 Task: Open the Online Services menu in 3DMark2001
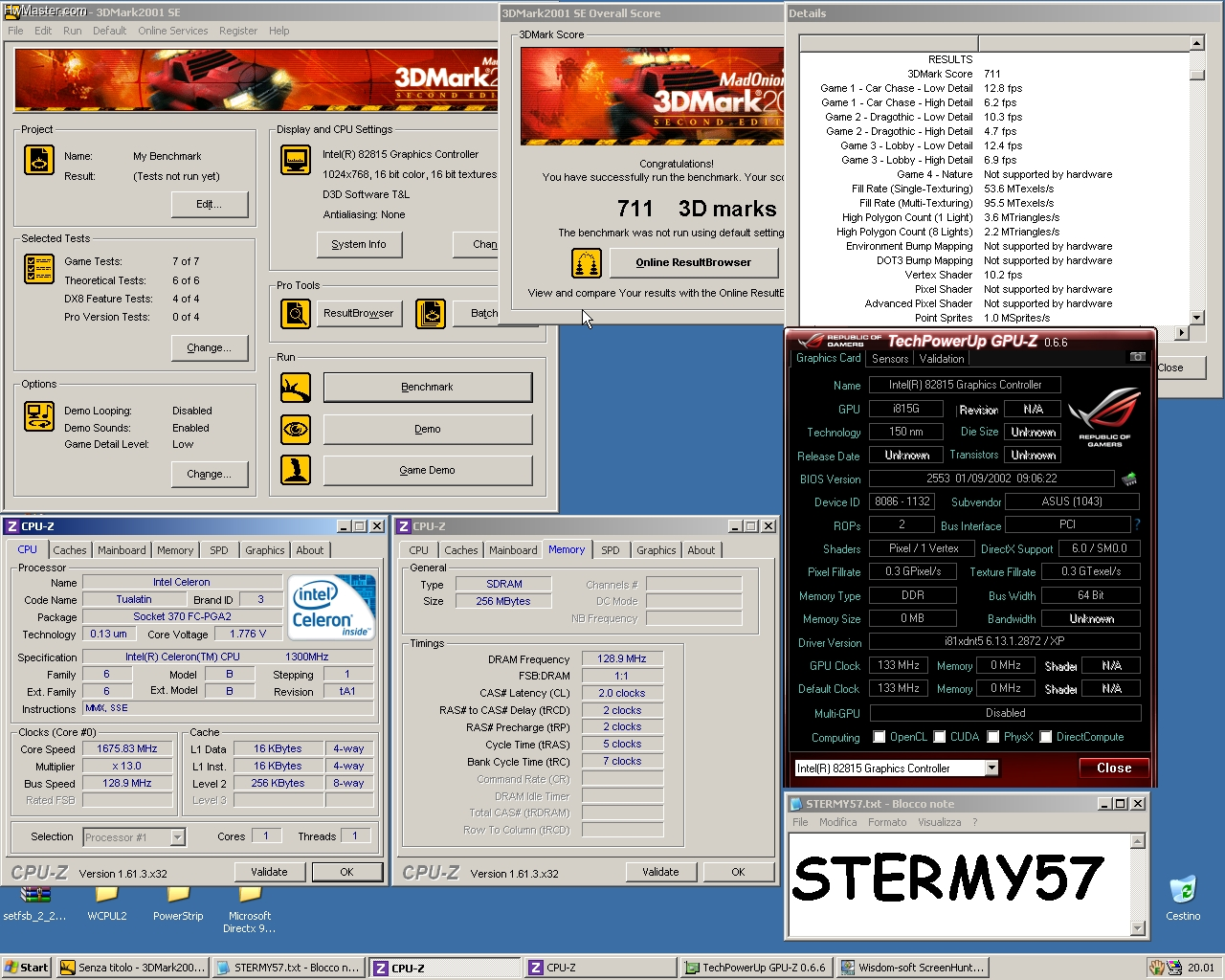(172, 31)
